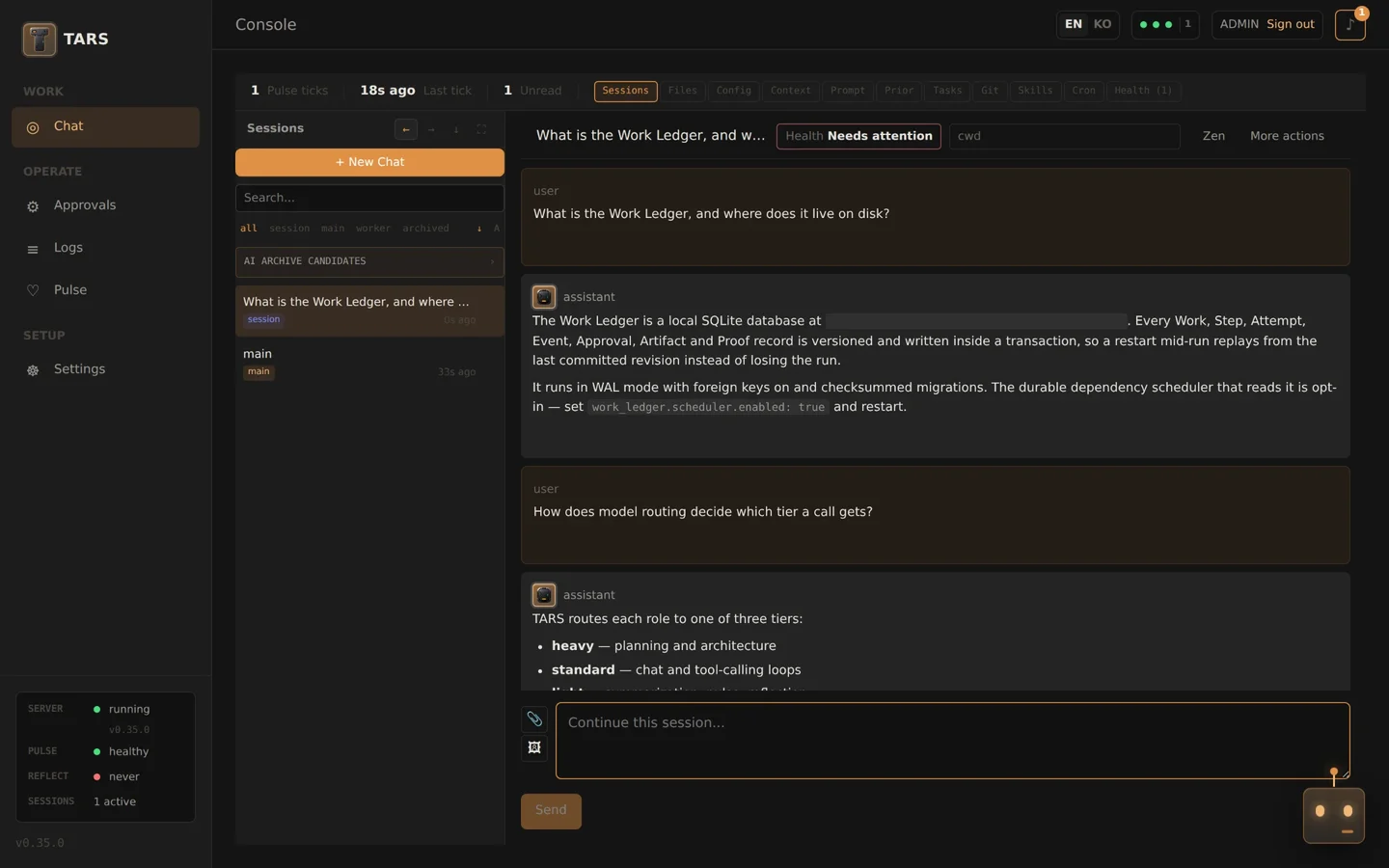Open the Logs sidebar item
1389x868 pixels.
[x=105, y=248]
